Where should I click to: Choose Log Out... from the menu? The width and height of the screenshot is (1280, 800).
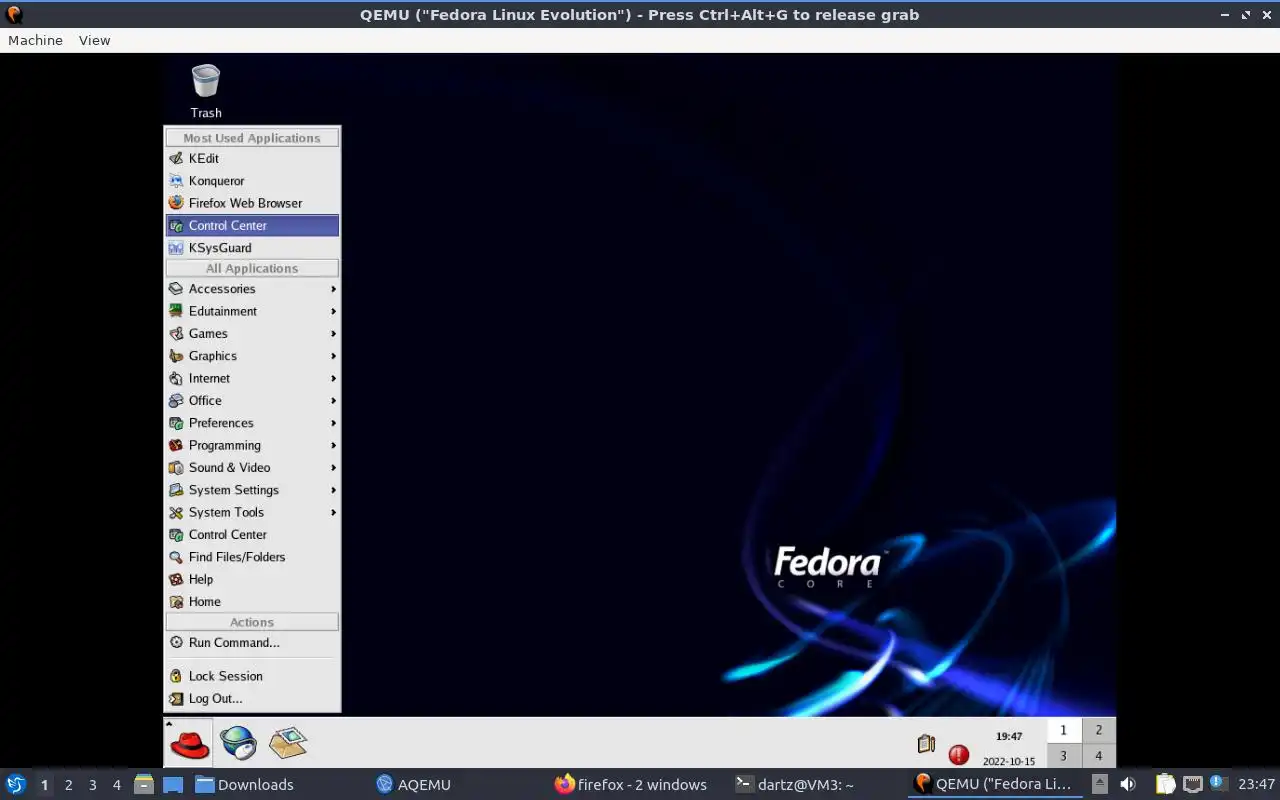click(252, 699)
